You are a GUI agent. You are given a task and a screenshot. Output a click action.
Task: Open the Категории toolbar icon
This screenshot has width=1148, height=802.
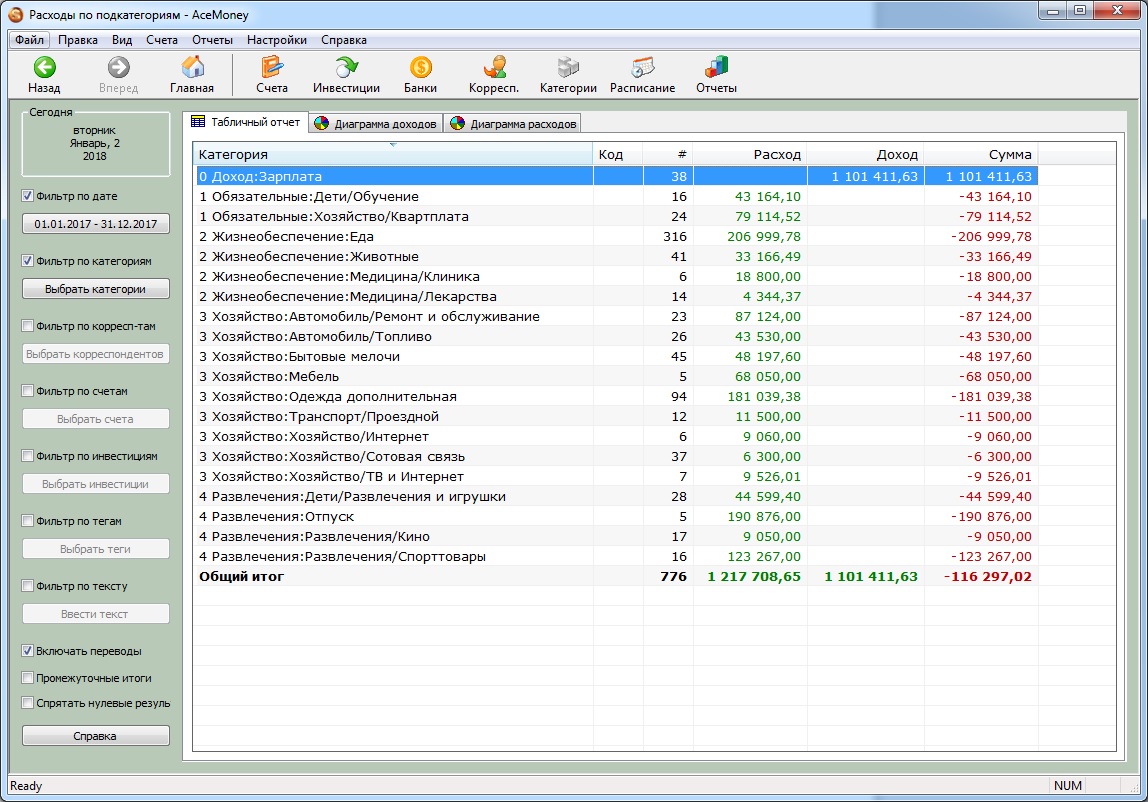568,67
